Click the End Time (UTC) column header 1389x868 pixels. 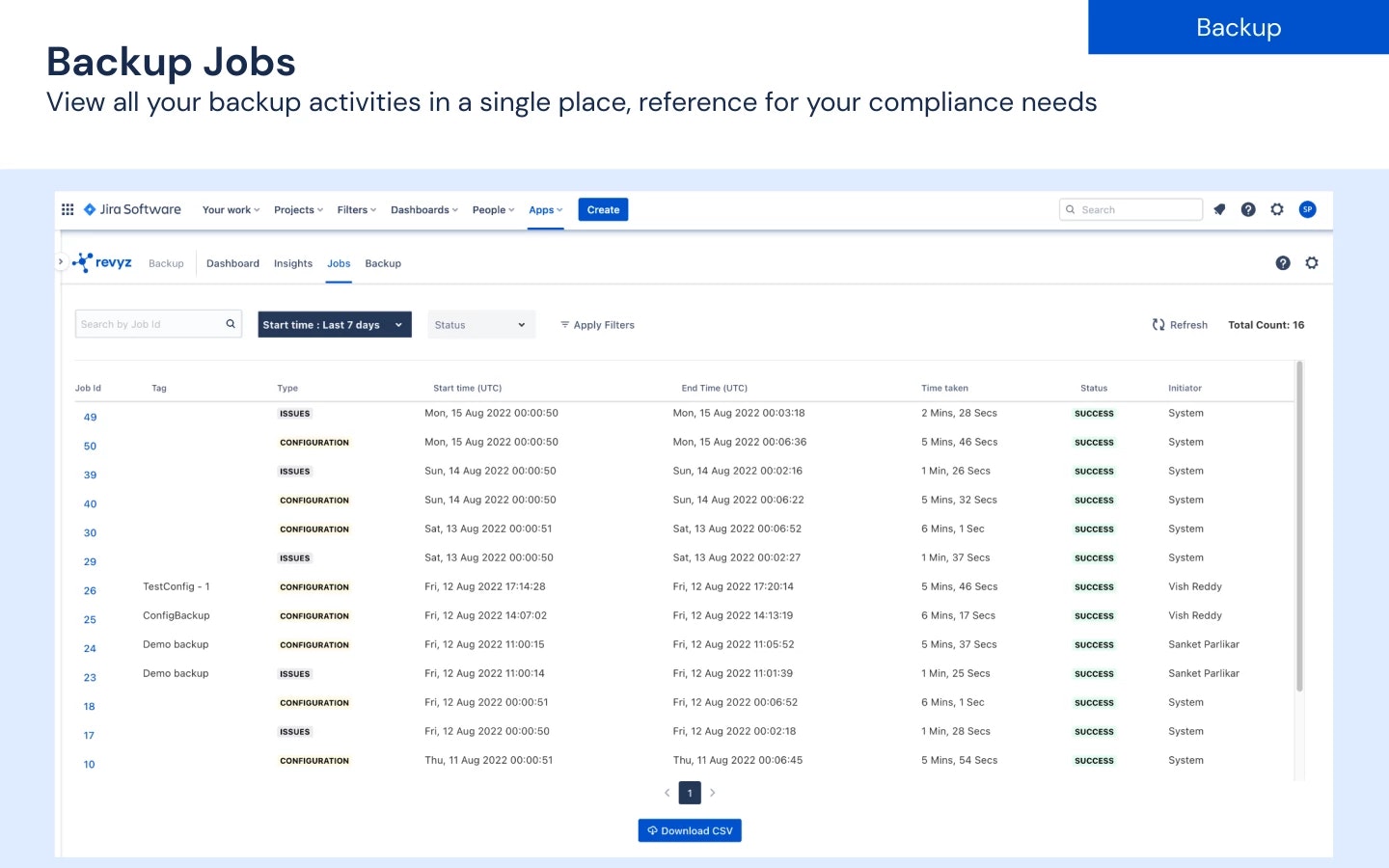[x=714, y=389]
